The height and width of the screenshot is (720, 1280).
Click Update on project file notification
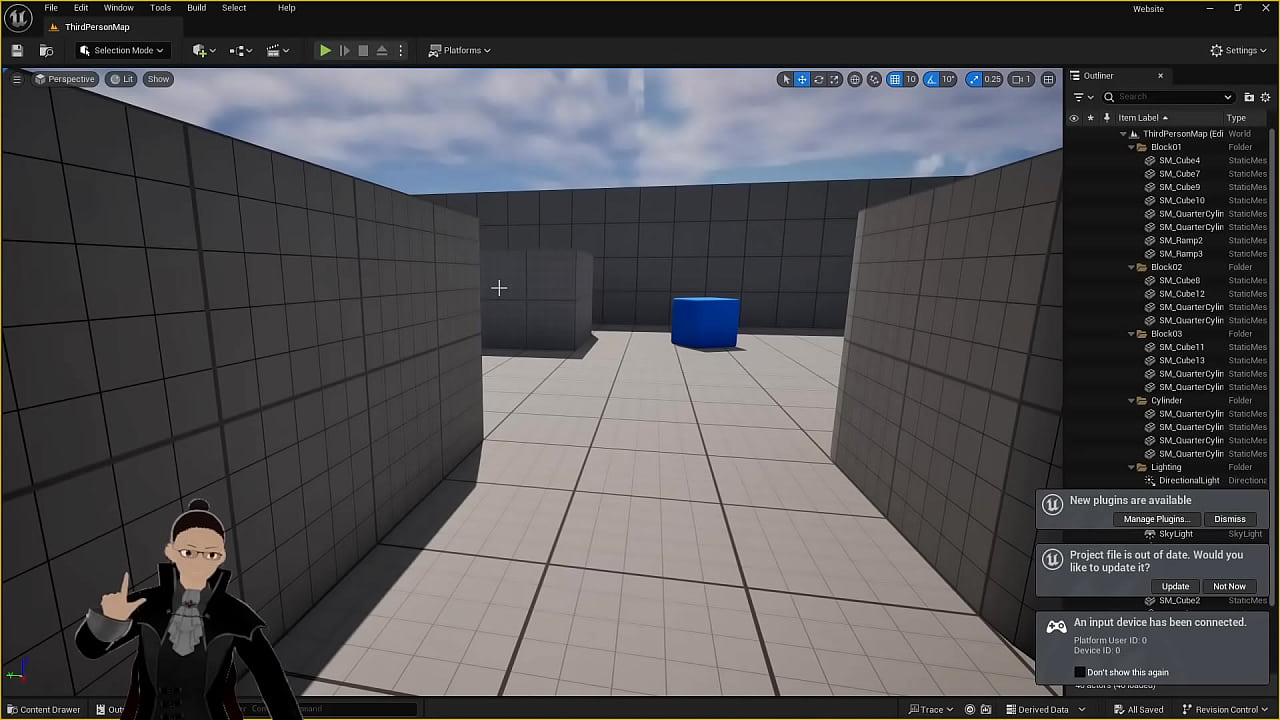1175,586
